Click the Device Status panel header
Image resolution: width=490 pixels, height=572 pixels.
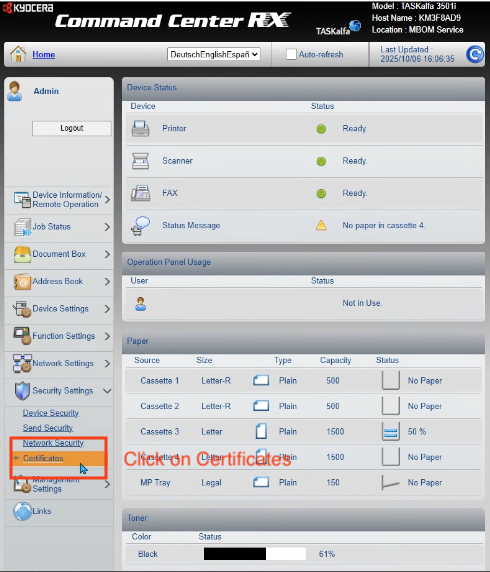[x=303, y=88]
